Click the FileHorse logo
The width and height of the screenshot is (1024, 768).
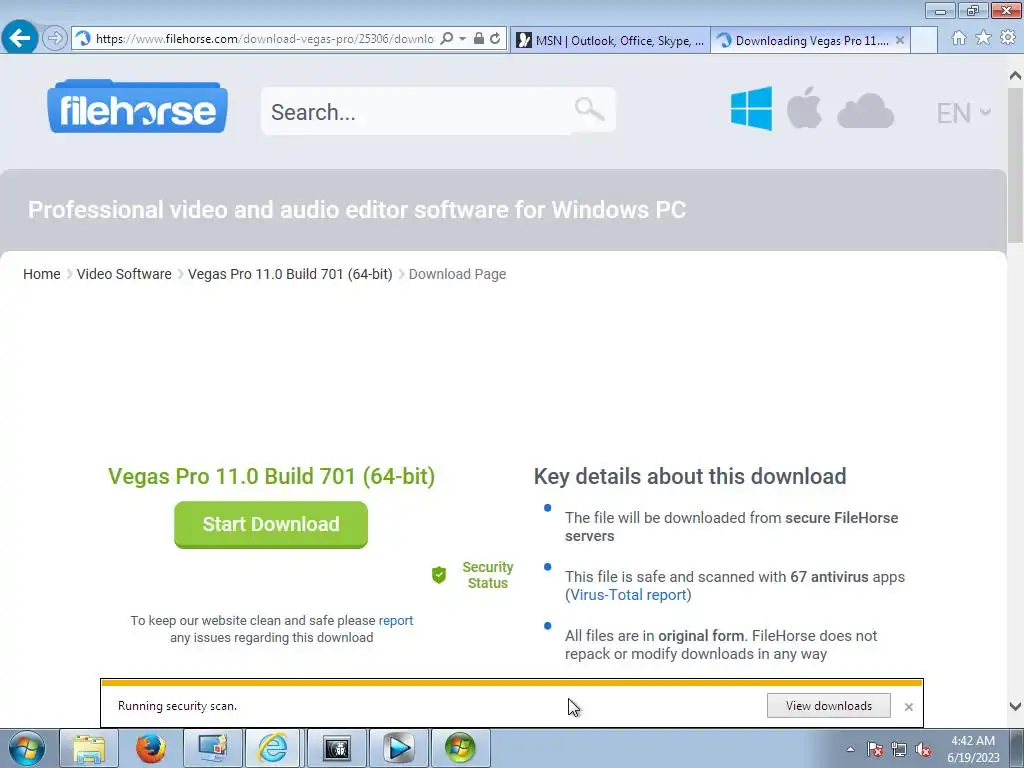point(137,106)
